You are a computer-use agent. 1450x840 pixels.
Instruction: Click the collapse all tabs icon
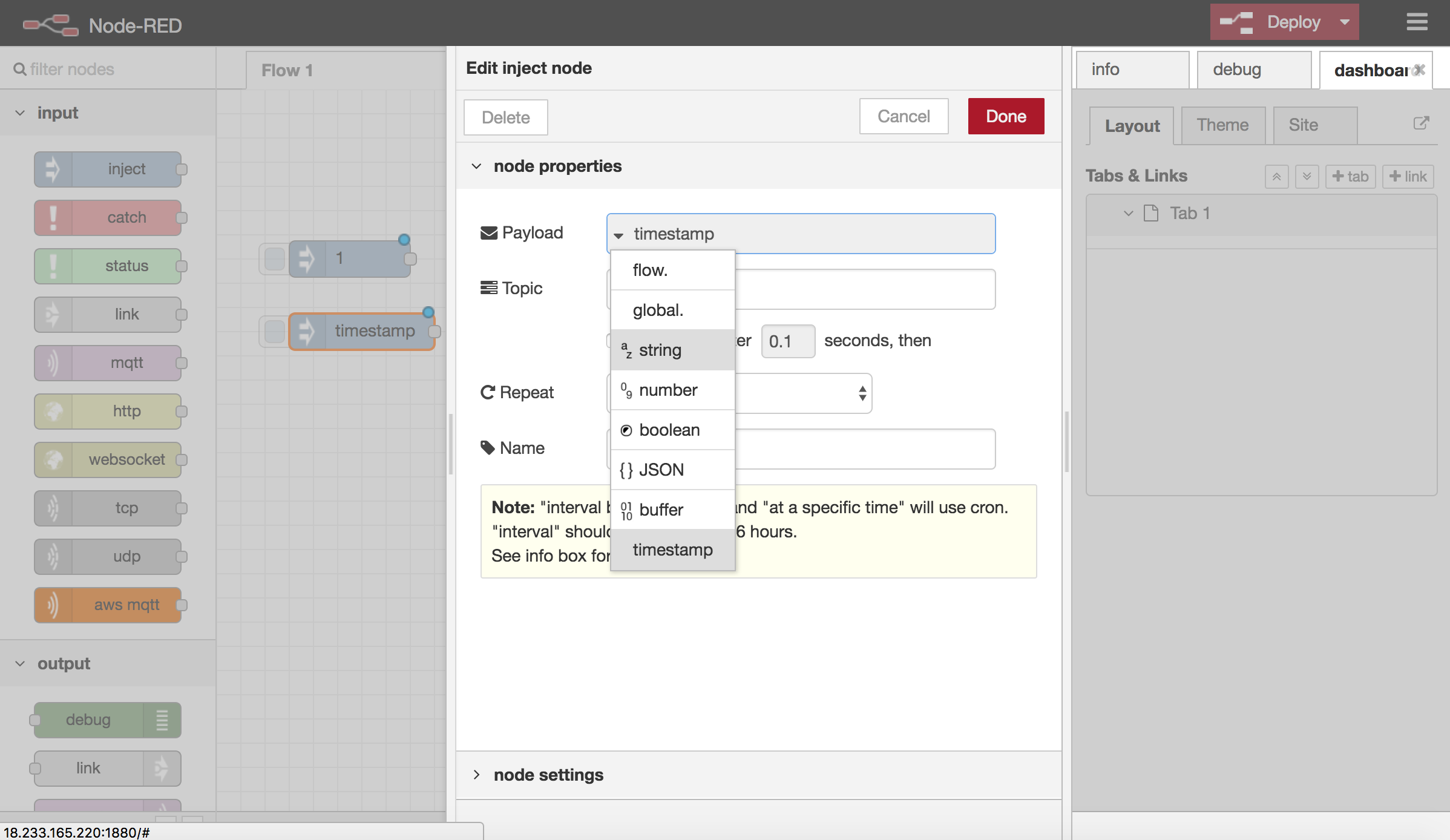(1276, 177)
